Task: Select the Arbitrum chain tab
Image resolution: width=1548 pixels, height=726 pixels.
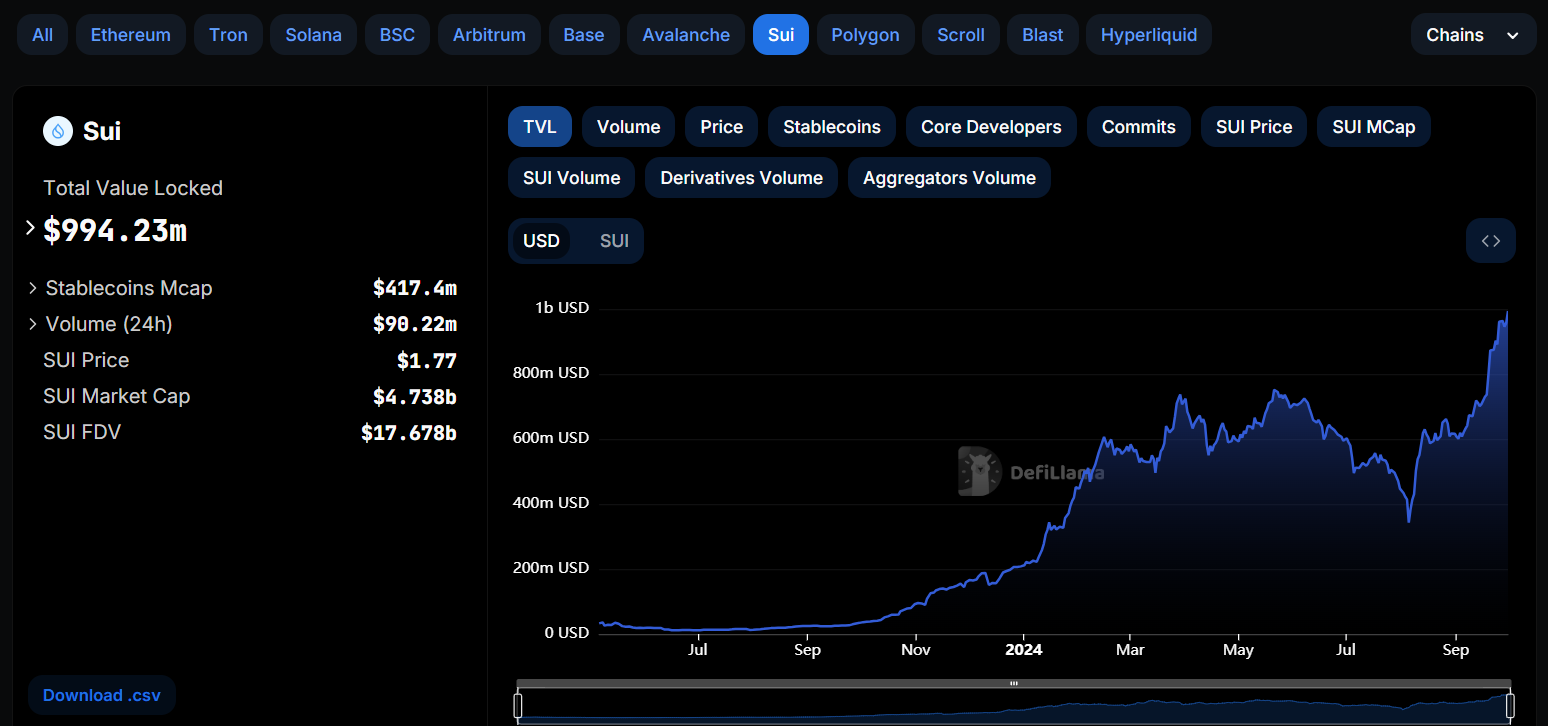Action: (489, 35)
